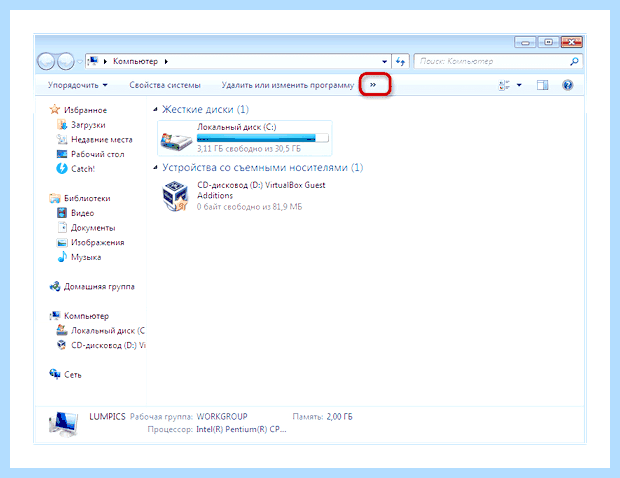Toggle the preview pane button
The height and width of the screenshot is (478, 620).
(x=542, y=85)
